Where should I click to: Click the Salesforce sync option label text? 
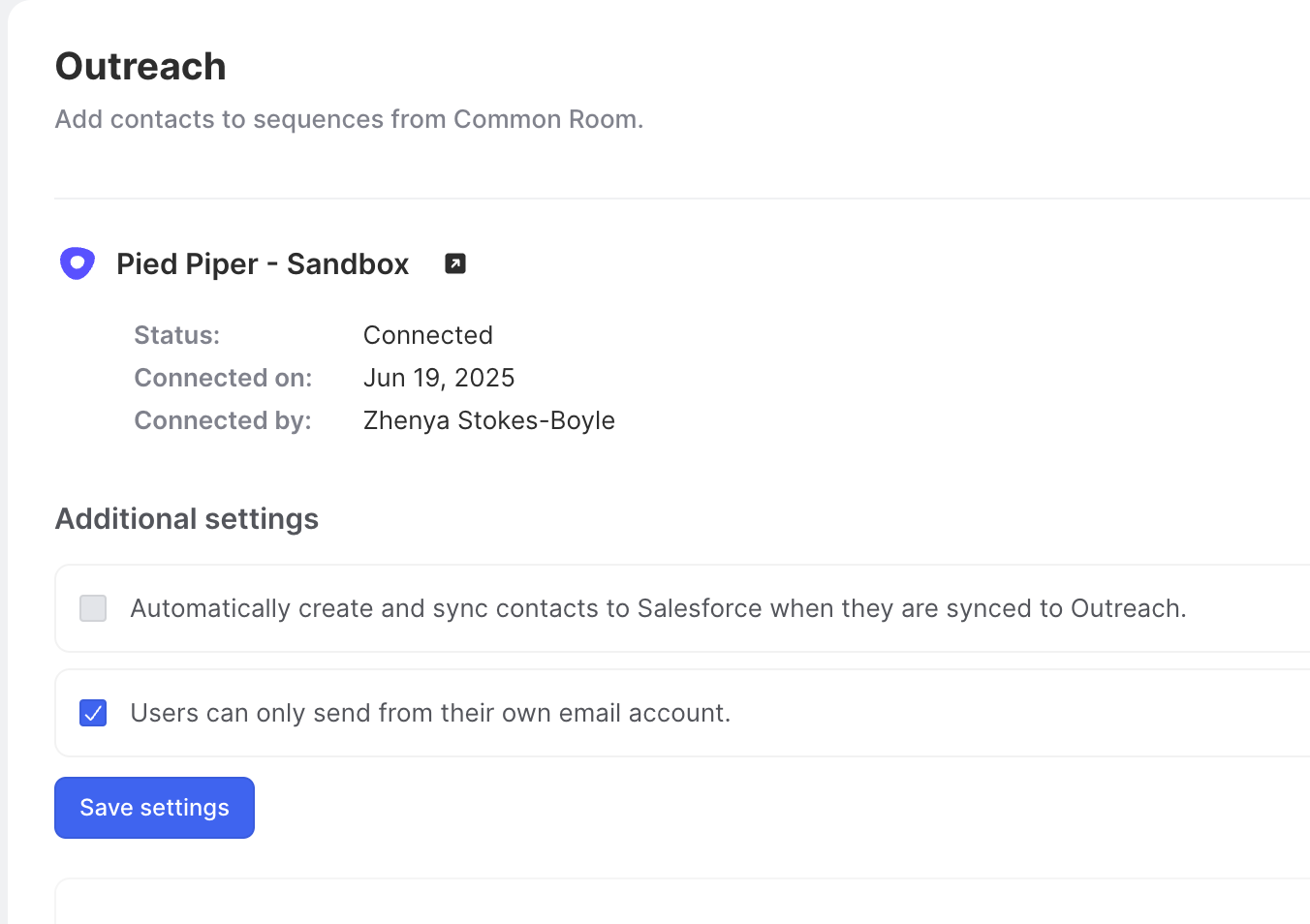pos(658,608)
